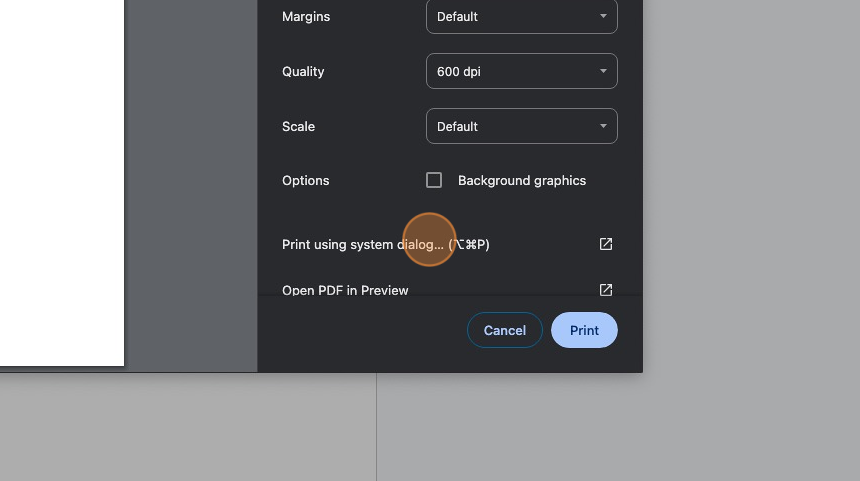The height and width of the screenshot is (481, 860).
Task: Open the Margins dropdown
Action: point(522,16)
